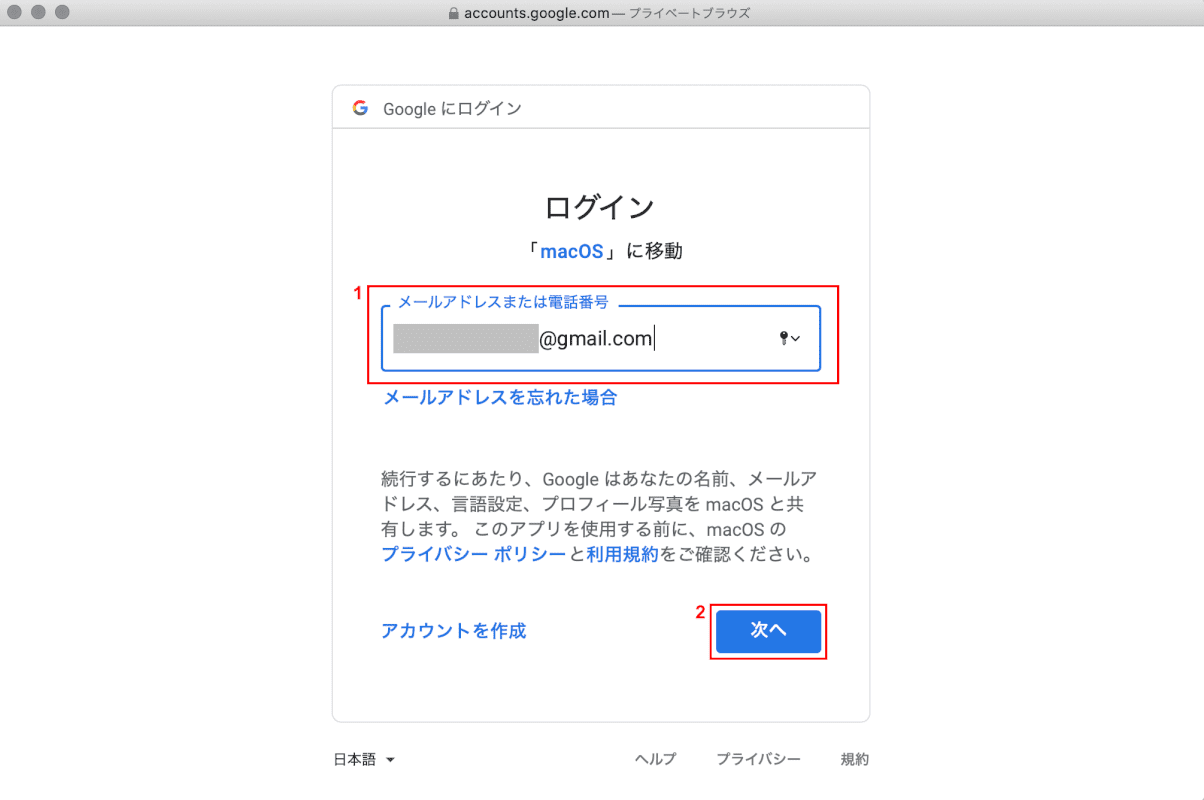The image size is (1204, 800).
Task: Open the 'メールアドレスを忘れた場合' link
Action: tap(501, 397)
